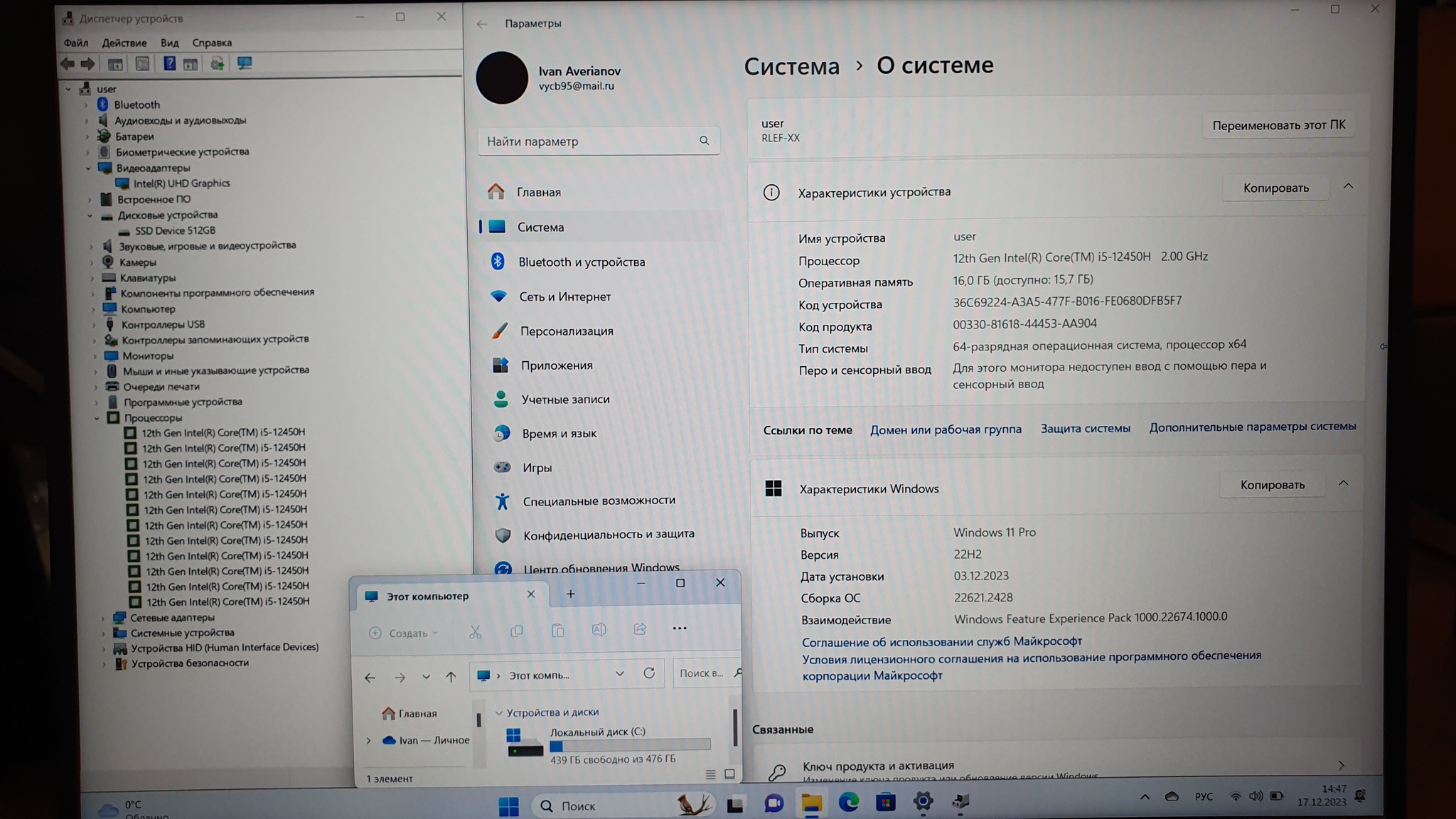Open the Действие menu
This screenshot has width=1456, height=819.
pos(124,43)
